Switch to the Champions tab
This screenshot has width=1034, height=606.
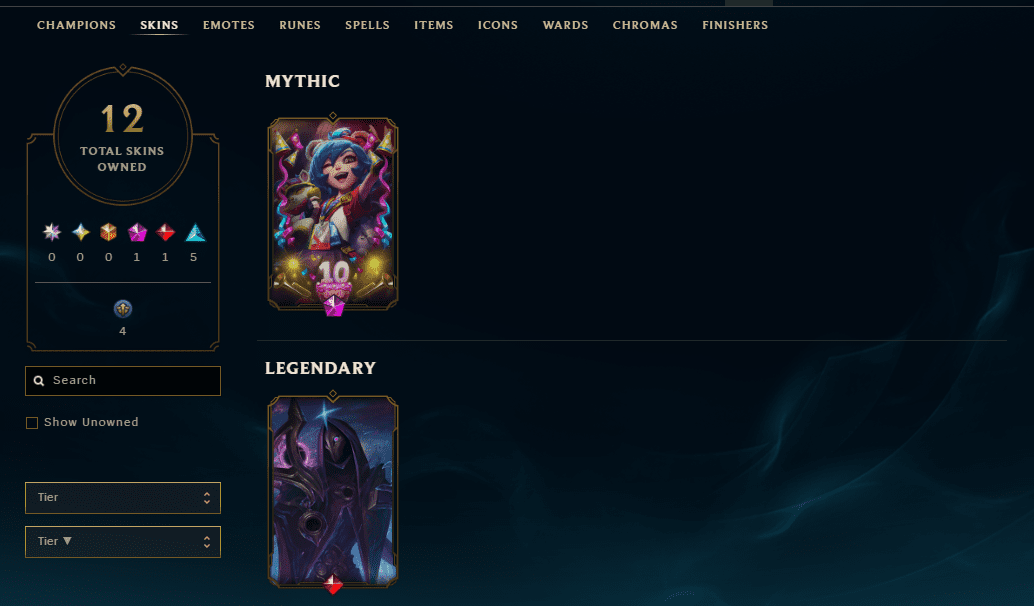tap(76, 25)
